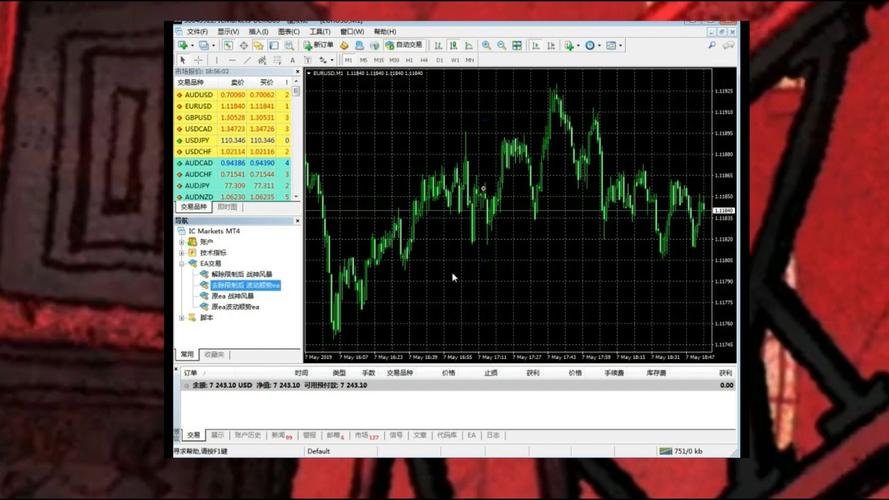Switch to the M15 timeframe

377,60
